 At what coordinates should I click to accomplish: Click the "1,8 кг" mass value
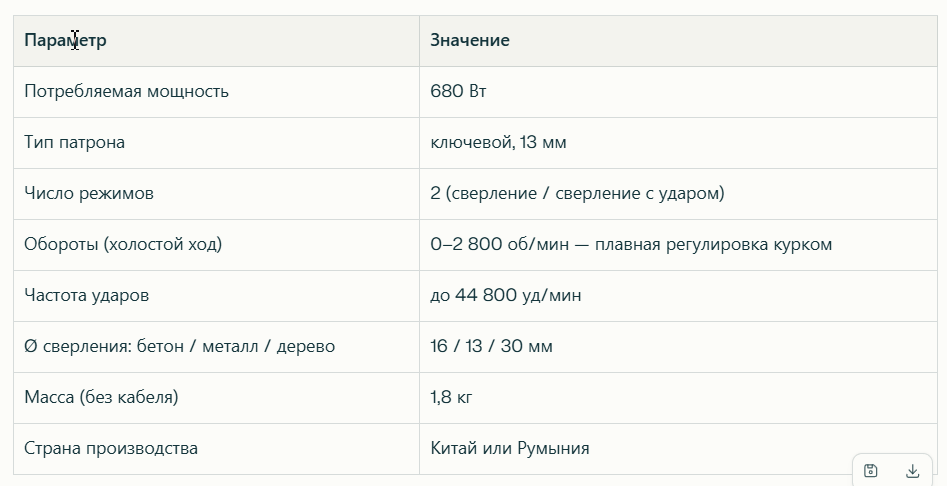coord(451,398)
